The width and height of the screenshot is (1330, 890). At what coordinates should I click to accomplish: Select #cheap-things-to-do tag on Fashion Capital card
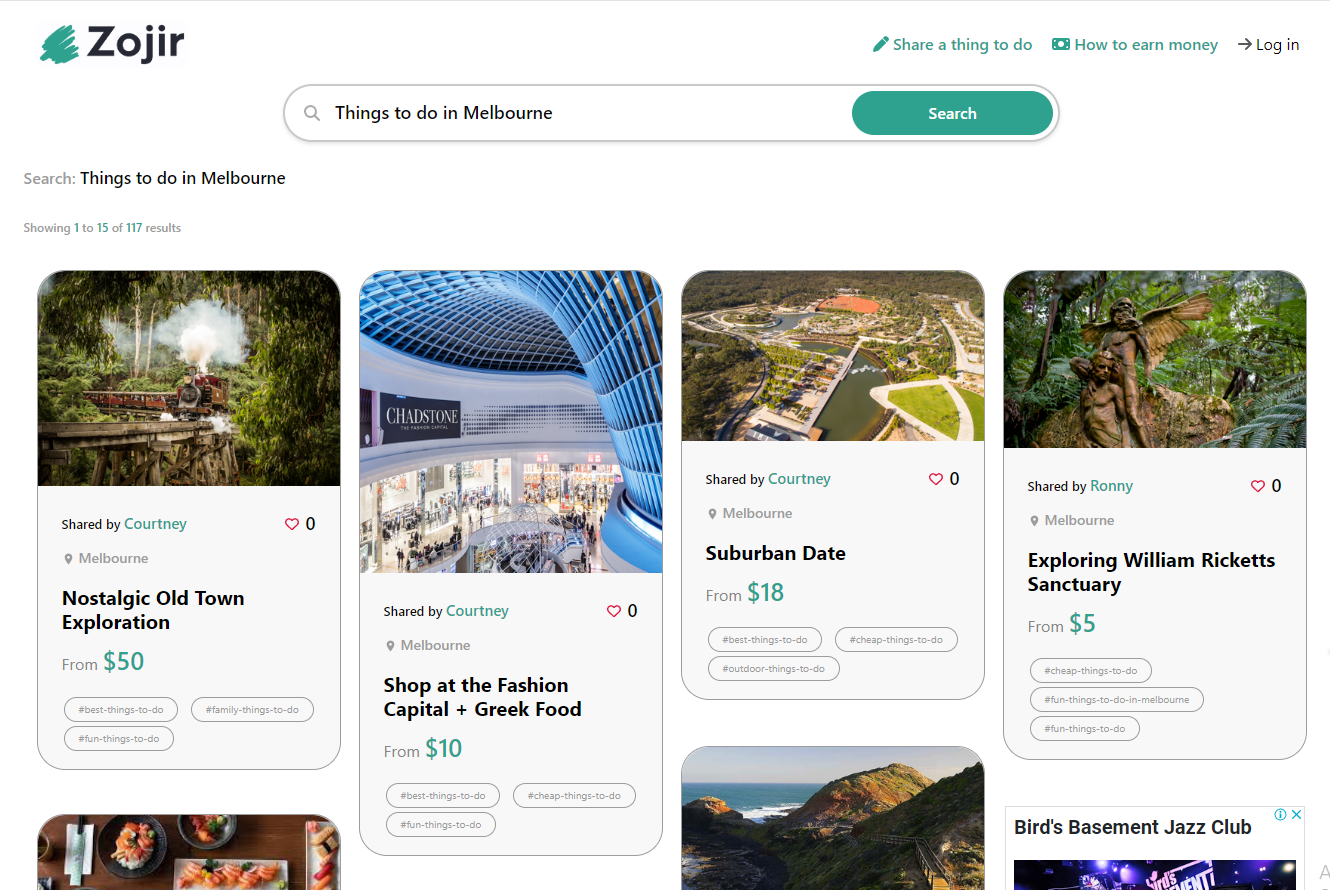(x=574, y=796)
